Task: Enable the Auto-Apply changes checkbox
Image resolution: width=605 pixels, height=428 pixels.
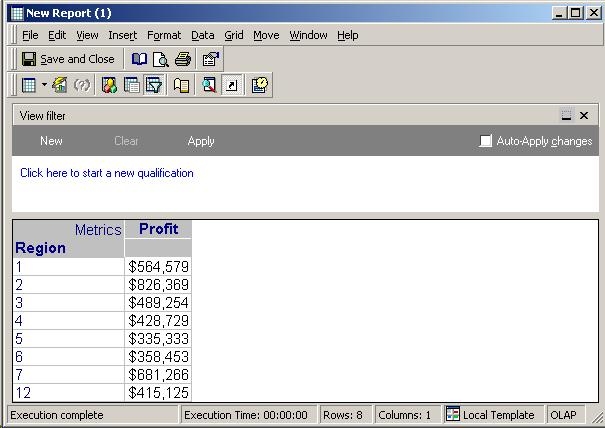Action: pos(486,141)
